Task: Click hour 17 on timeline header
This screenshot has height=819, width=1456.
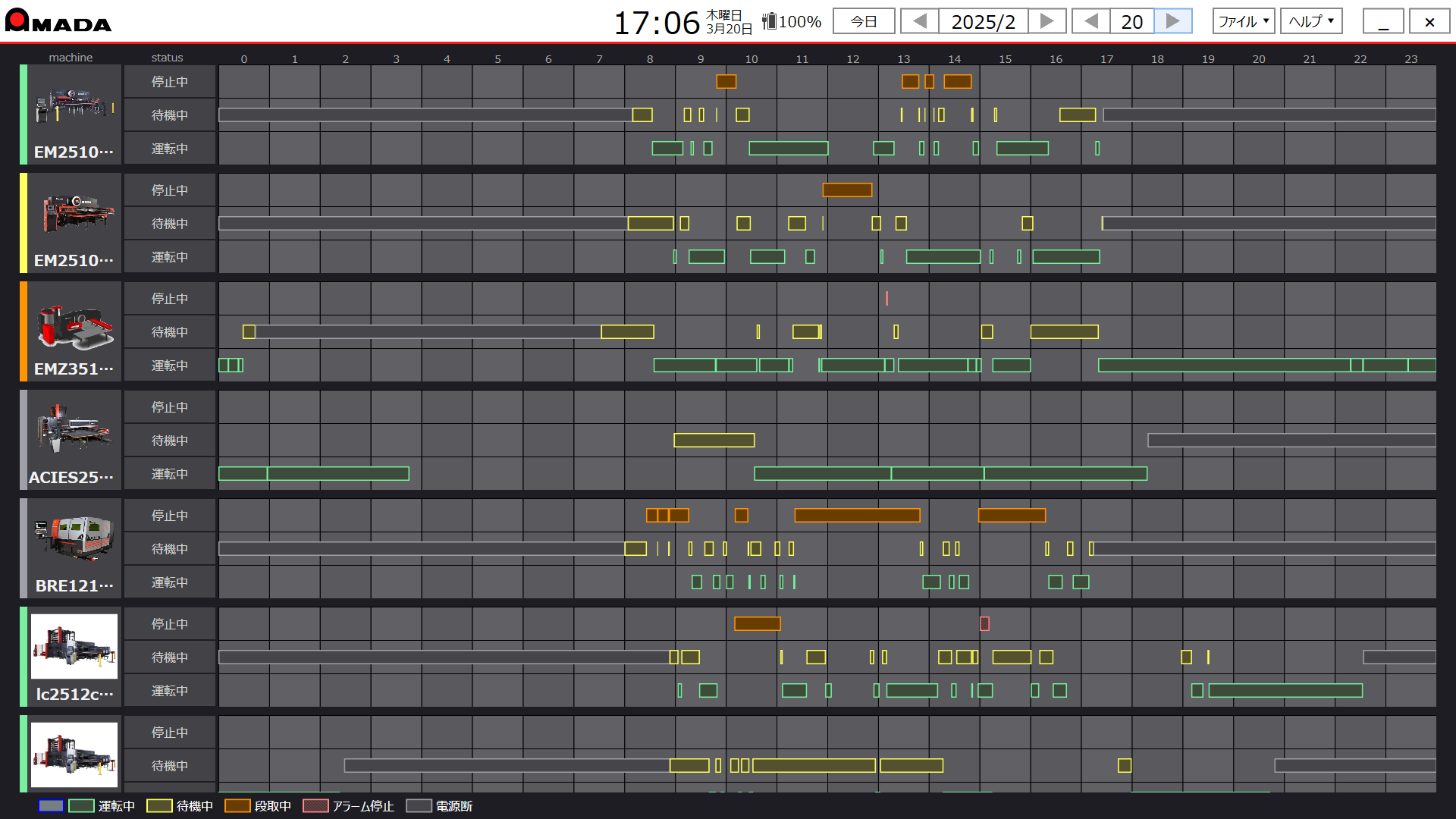Action: click(x=1107, y=58)
